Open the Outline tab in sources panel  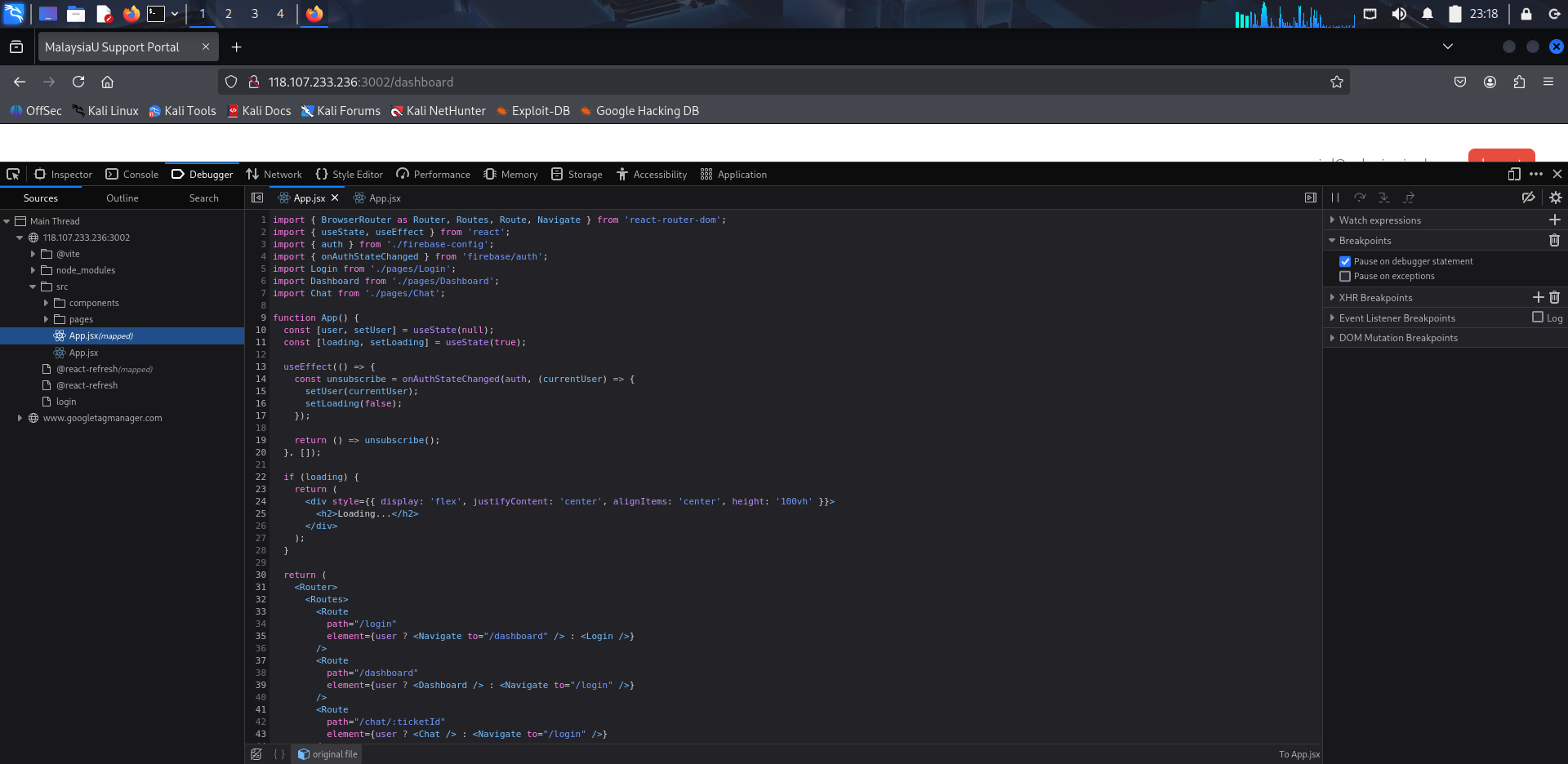pyautogui.click(x=122, y=198)
